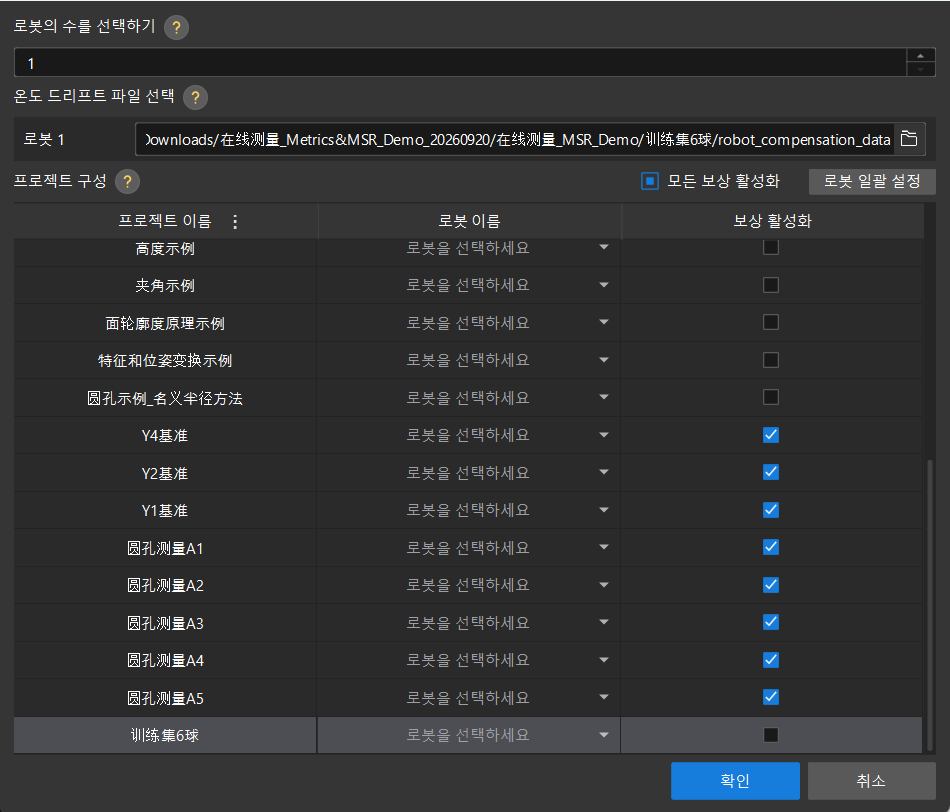Open robot dropdown for 圆孔测量A2

468,585
